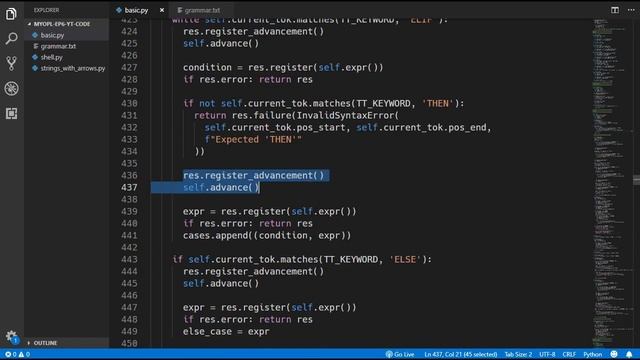
Task: Switch to the basic.py tab
Action: click(136, 10)
